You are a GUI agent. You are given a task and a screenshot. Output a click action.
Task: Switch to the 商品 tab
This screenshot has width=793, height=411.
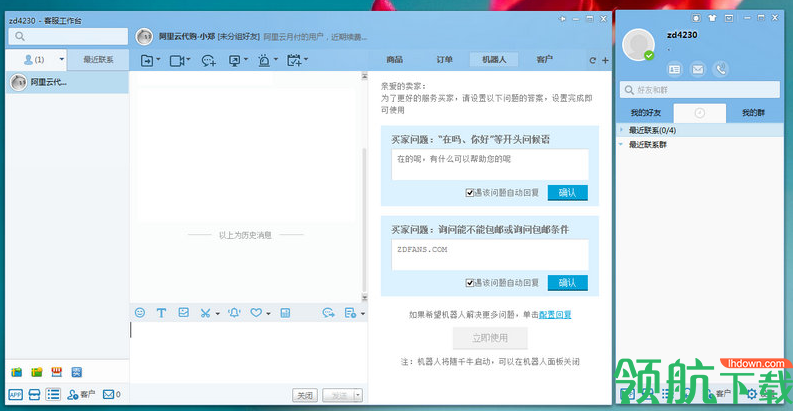pos(394,60)
